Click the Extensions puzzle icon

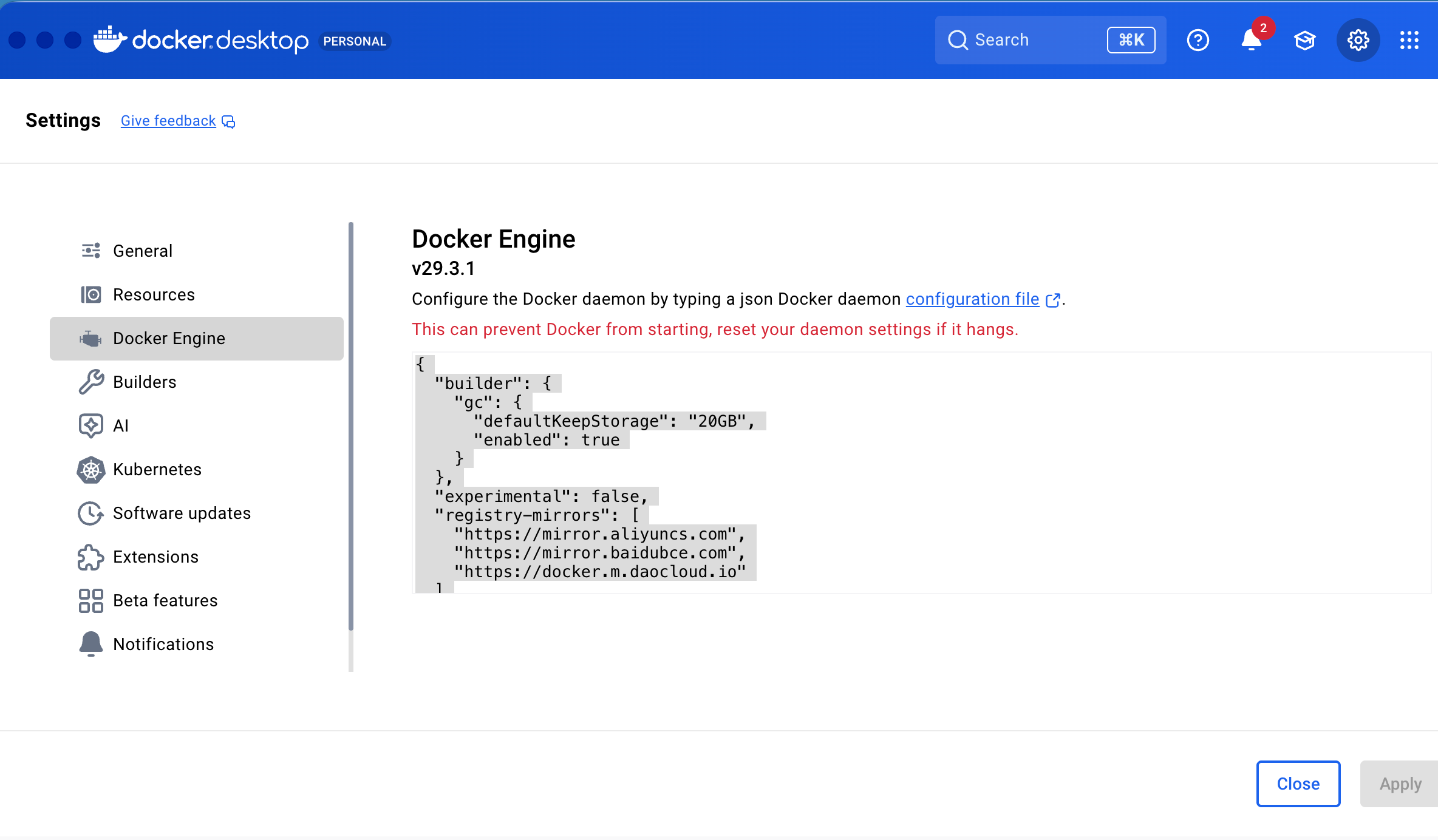(x=91, y=557)
